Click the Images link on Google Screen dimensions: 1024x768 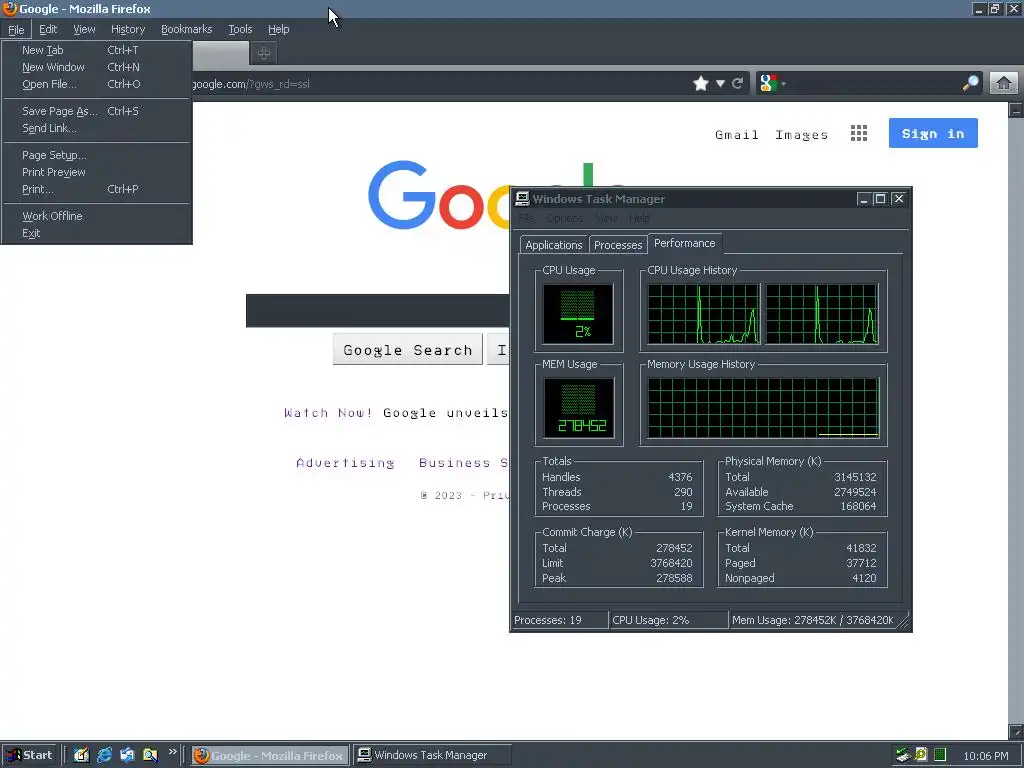pos(801,135)
